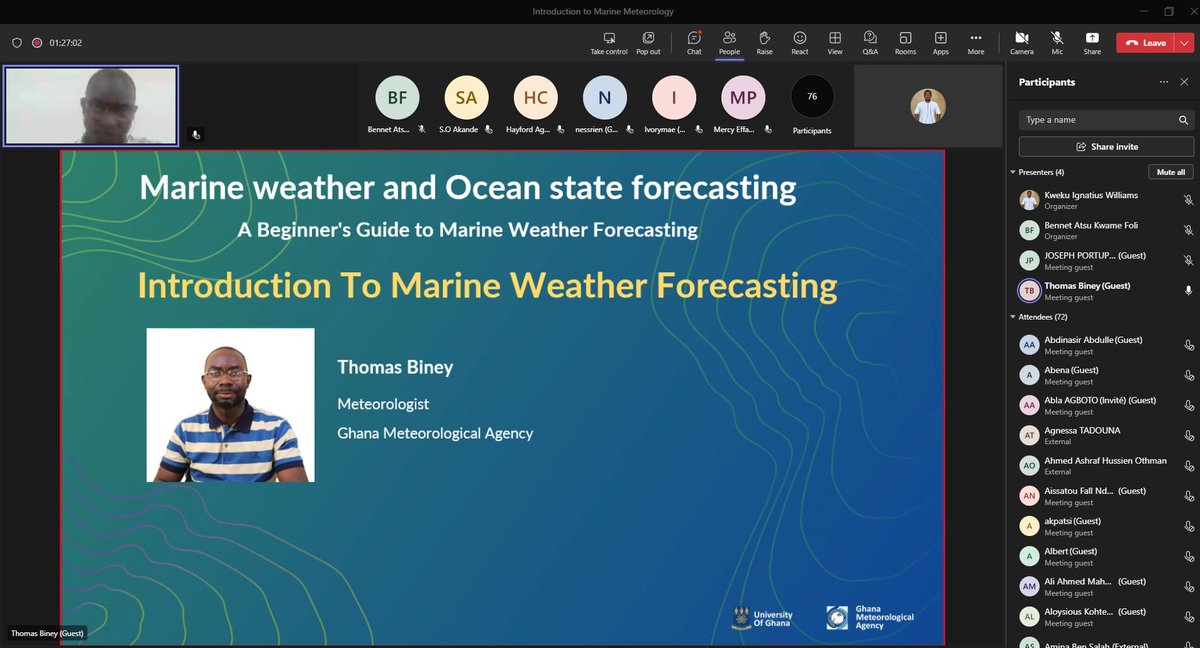The height and width of the screenshot is (648, 1200).
Task: Type a name search field
Action: point(1106,120)
